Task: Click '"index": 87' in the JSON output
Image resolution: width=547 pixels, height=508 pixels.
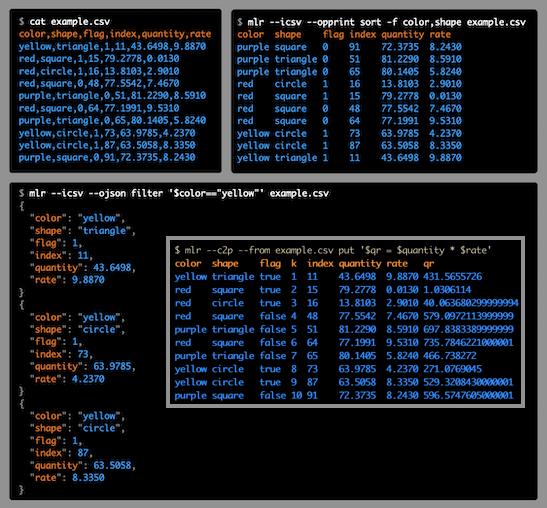Action: [x=61, y=453]
